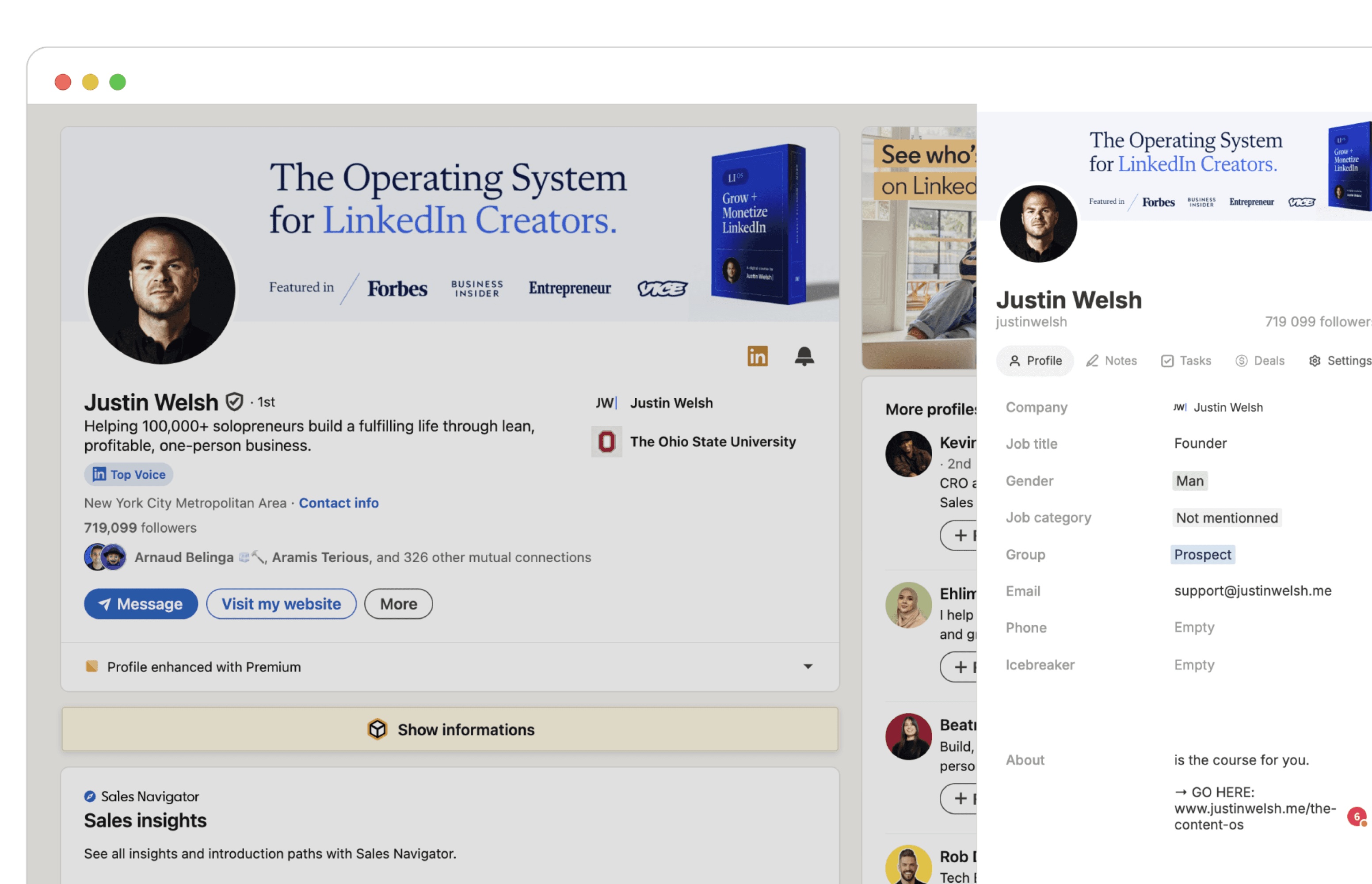Click the Justin Welsh company value in sidebar
The image size is (1372, 884).
click(x=1228, y=407)
